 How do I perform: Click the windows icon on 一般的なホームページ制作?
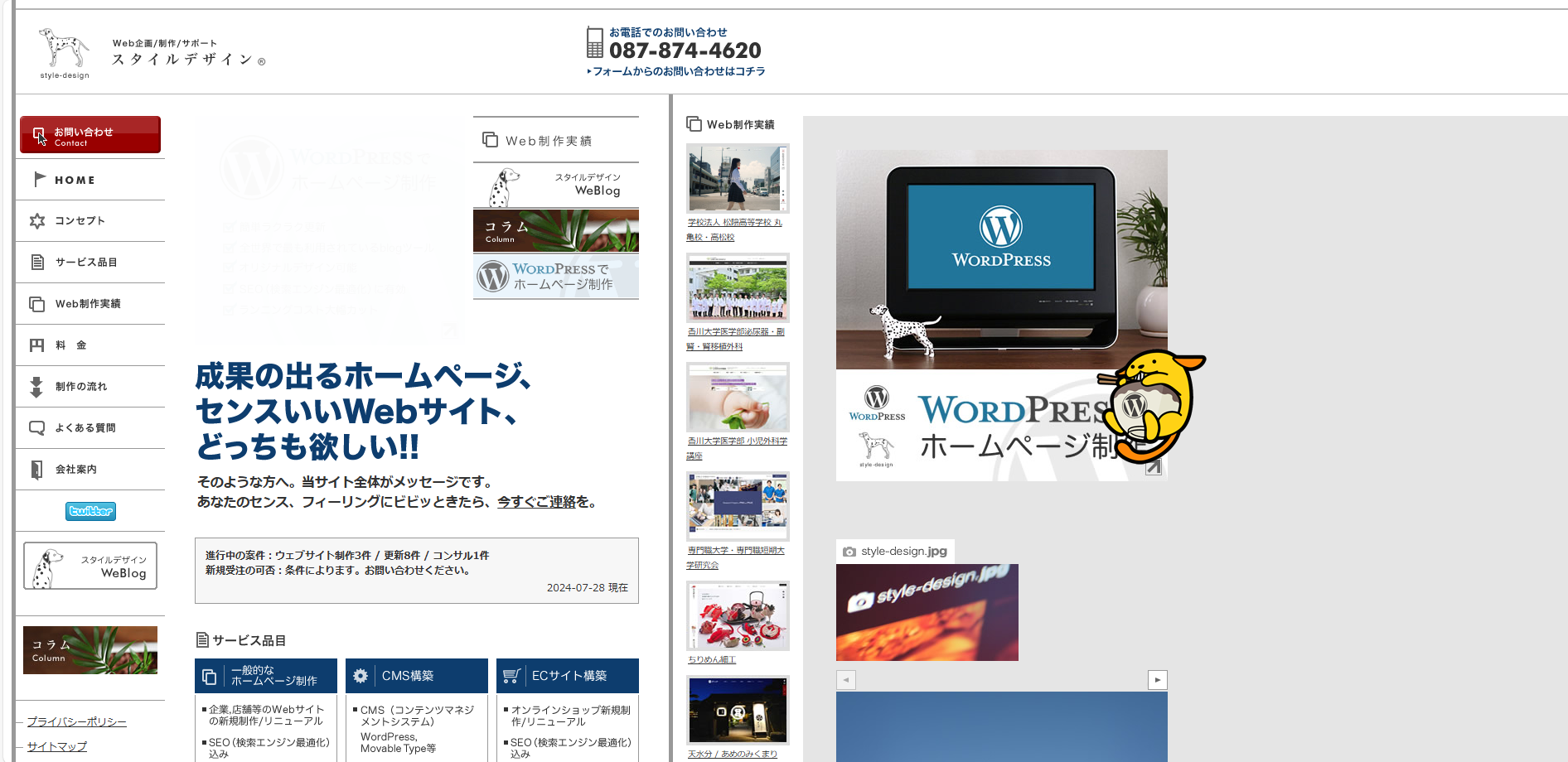210,677
